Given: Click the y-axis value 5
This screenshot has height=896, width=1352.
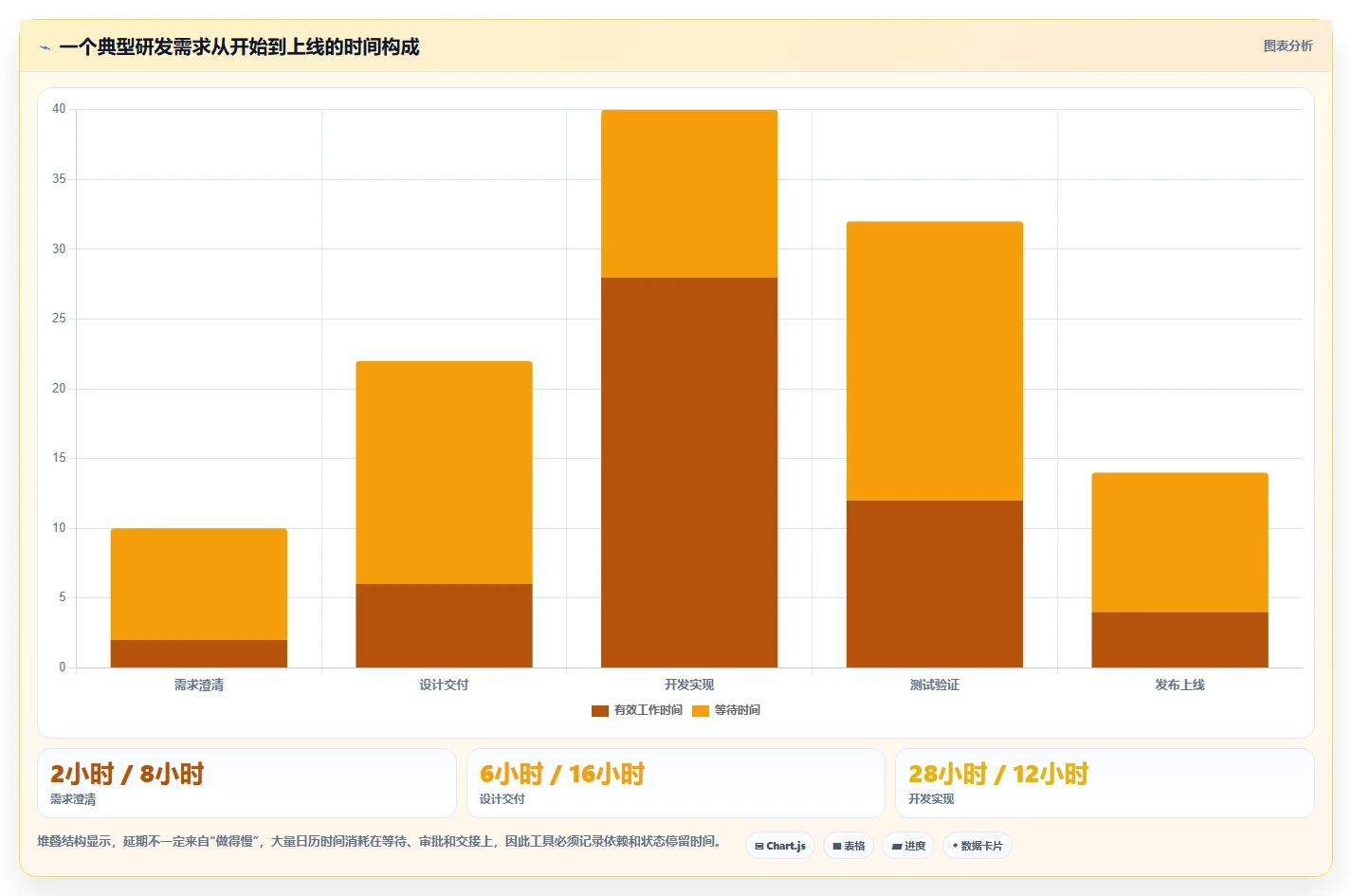Looking at the screenshot, I should pos(63,597).
